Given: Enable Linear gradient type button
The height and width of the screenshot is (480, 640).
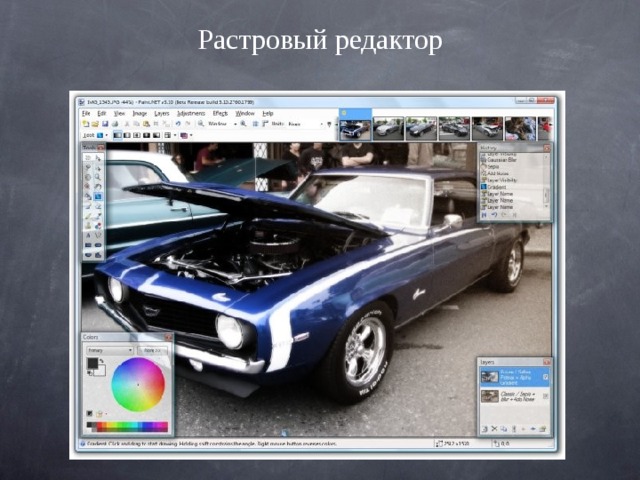Looking at the screenshot, I should (x=118, y=135).
